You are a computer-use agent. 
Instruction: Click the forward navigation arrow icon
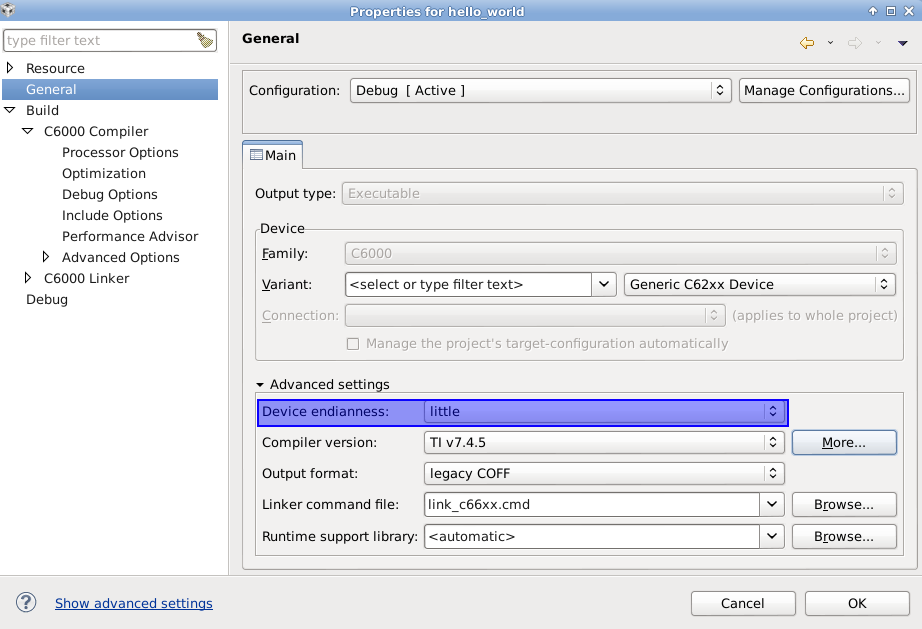click(x=854, y=42)
